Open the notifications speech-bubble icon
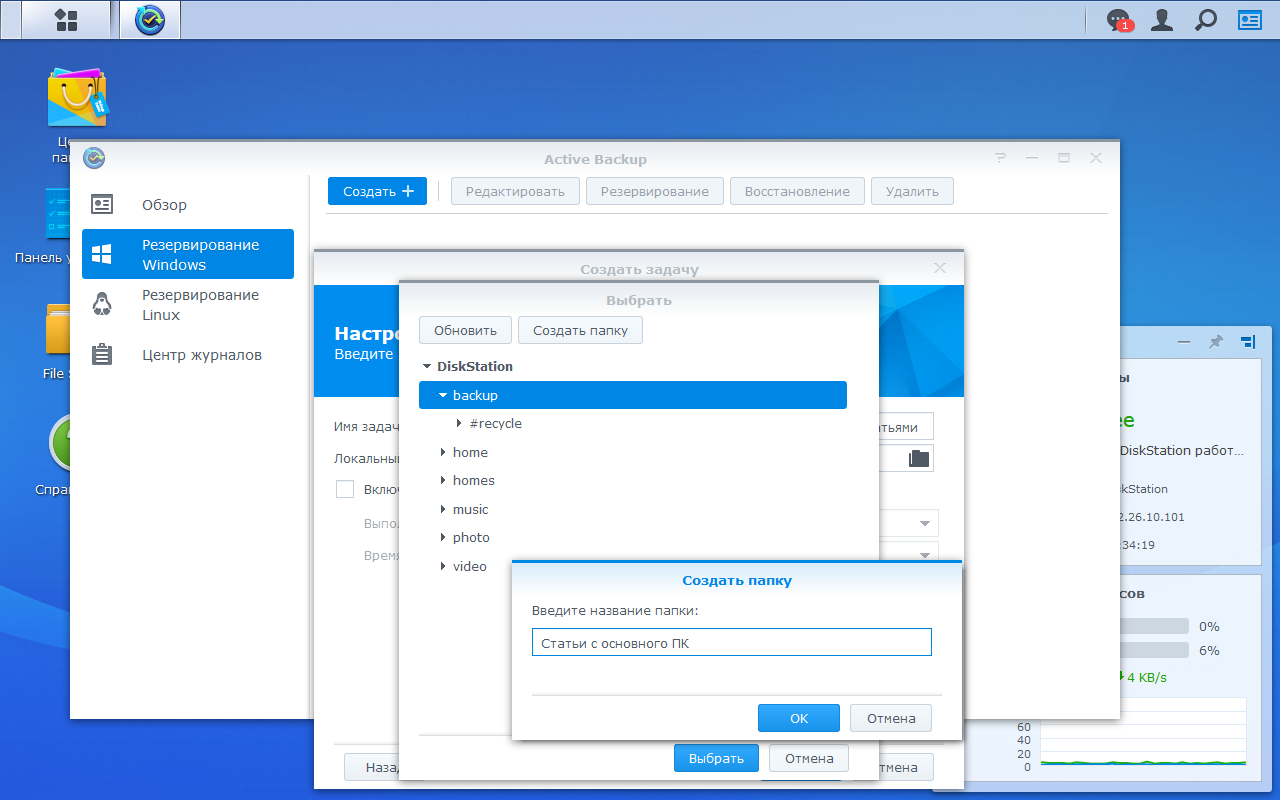The height and width of the screenshot is (800, 1280). pyautogui.click(x=1118, y=20)
